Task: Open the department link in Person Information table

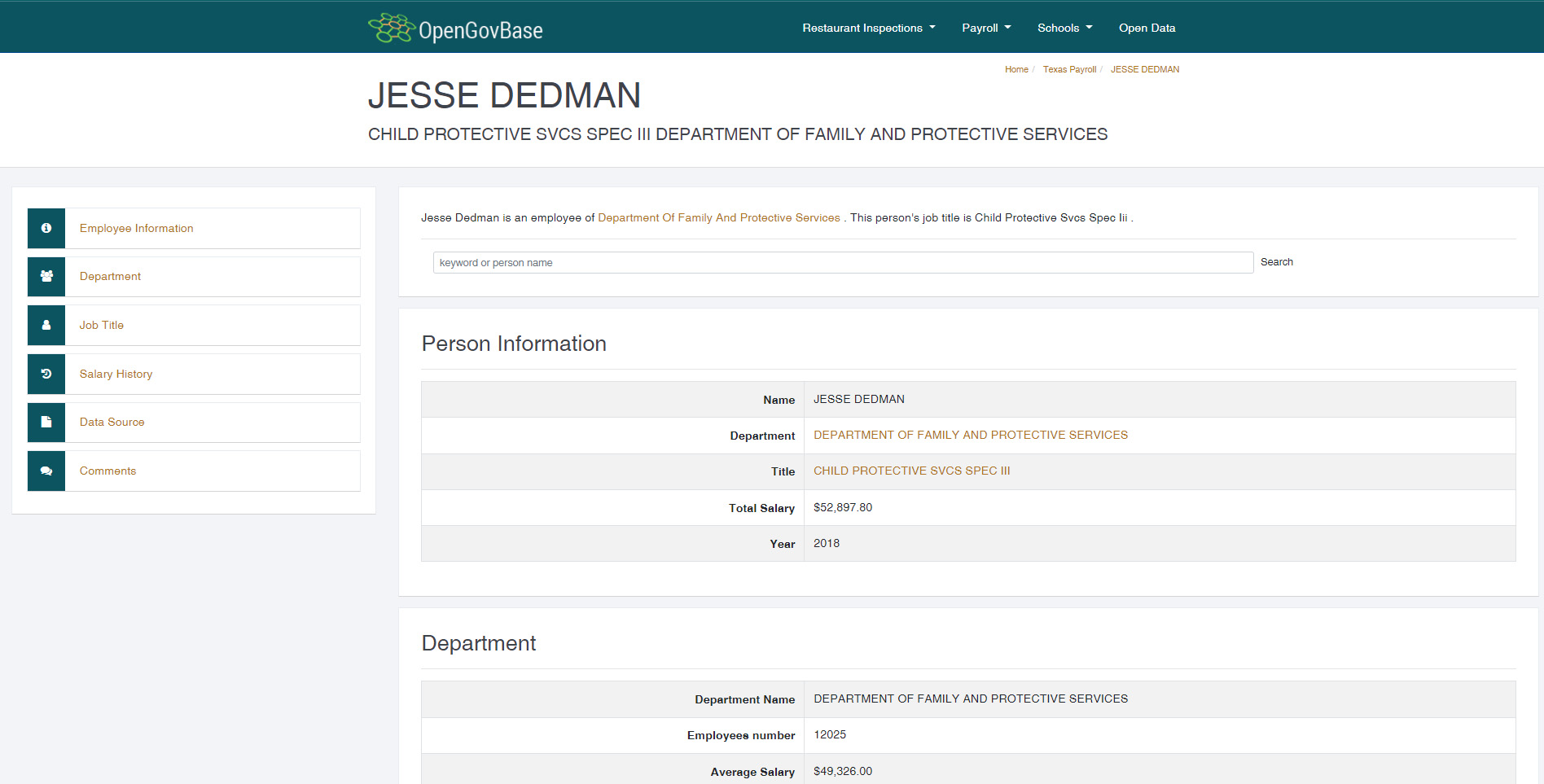Action: coord(970,435)
